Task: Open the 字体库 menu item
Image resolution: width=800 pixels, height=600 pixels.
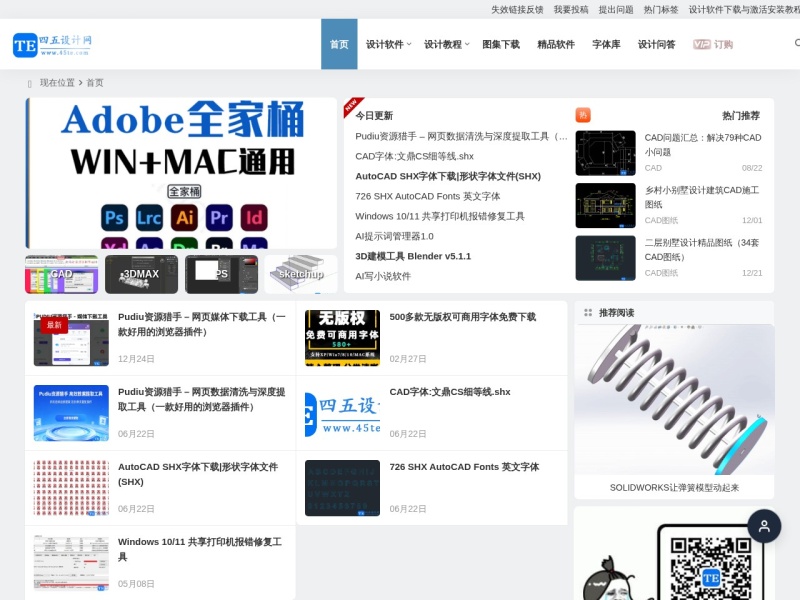Action: coord(606,44)
